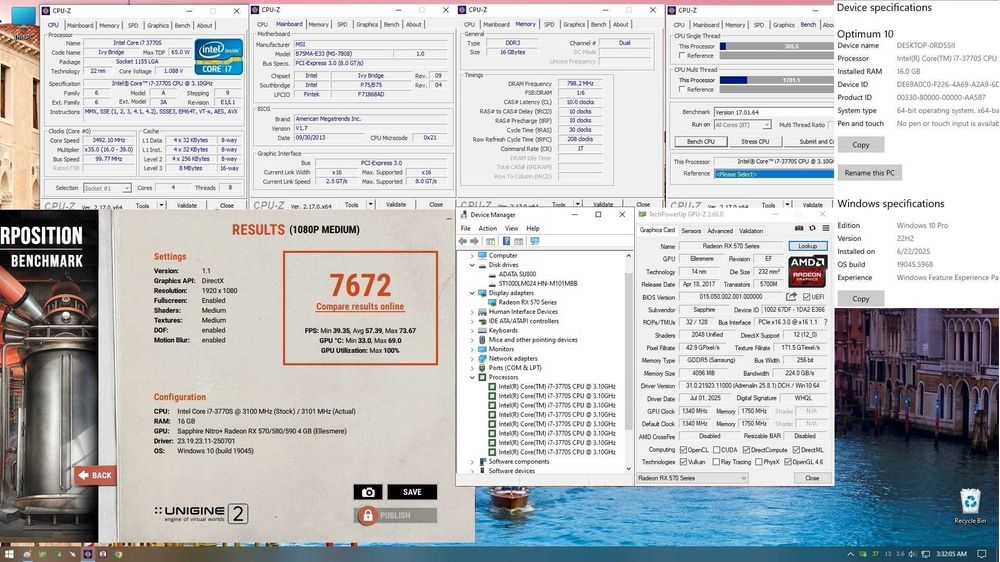The width and height of the screenshot is (1000, 562).
Task: Open the View menu in Device Manager
Action: (511, 228)
